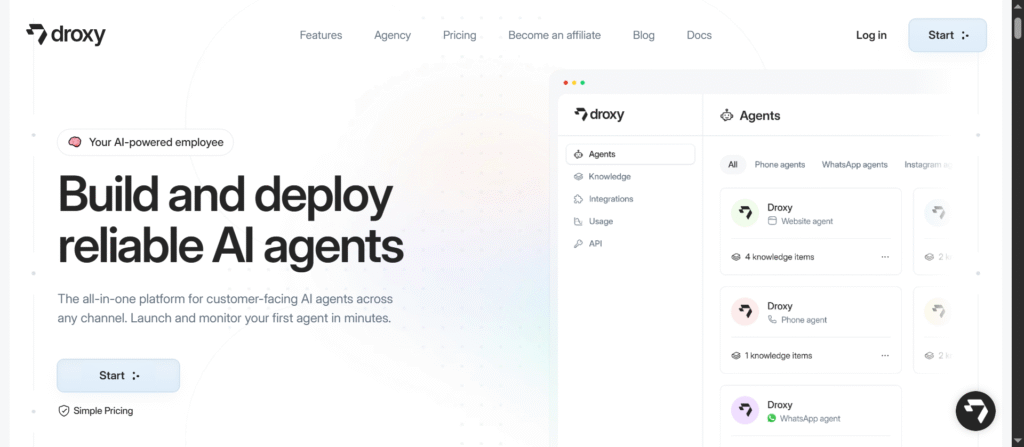The image size is (1024, 447).
Task: Click the Agents robot icon in panel header
Action: [x=727, y=115]
